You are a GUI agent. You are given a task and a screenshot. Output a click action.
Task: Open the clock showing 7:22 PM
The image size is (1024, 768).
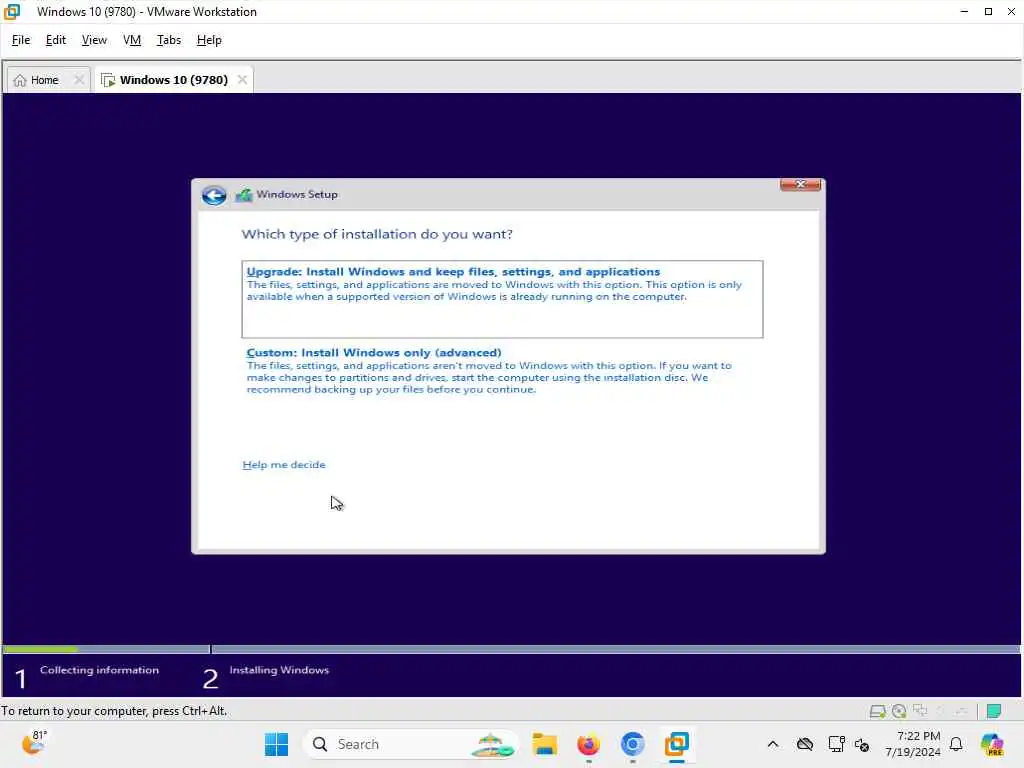click(912, 744)
